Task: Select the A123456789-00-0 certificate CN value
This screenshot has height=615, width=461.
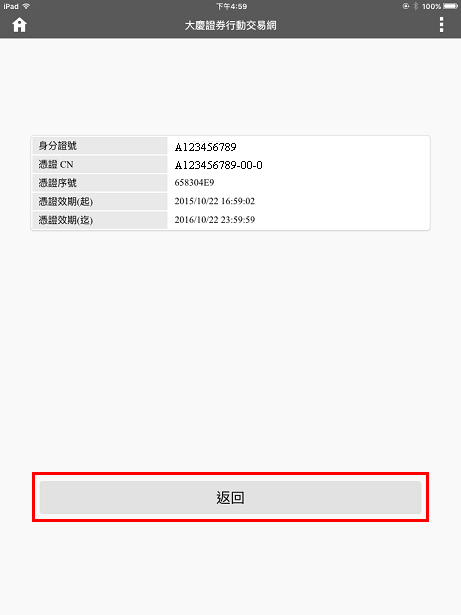Action: 219,165
